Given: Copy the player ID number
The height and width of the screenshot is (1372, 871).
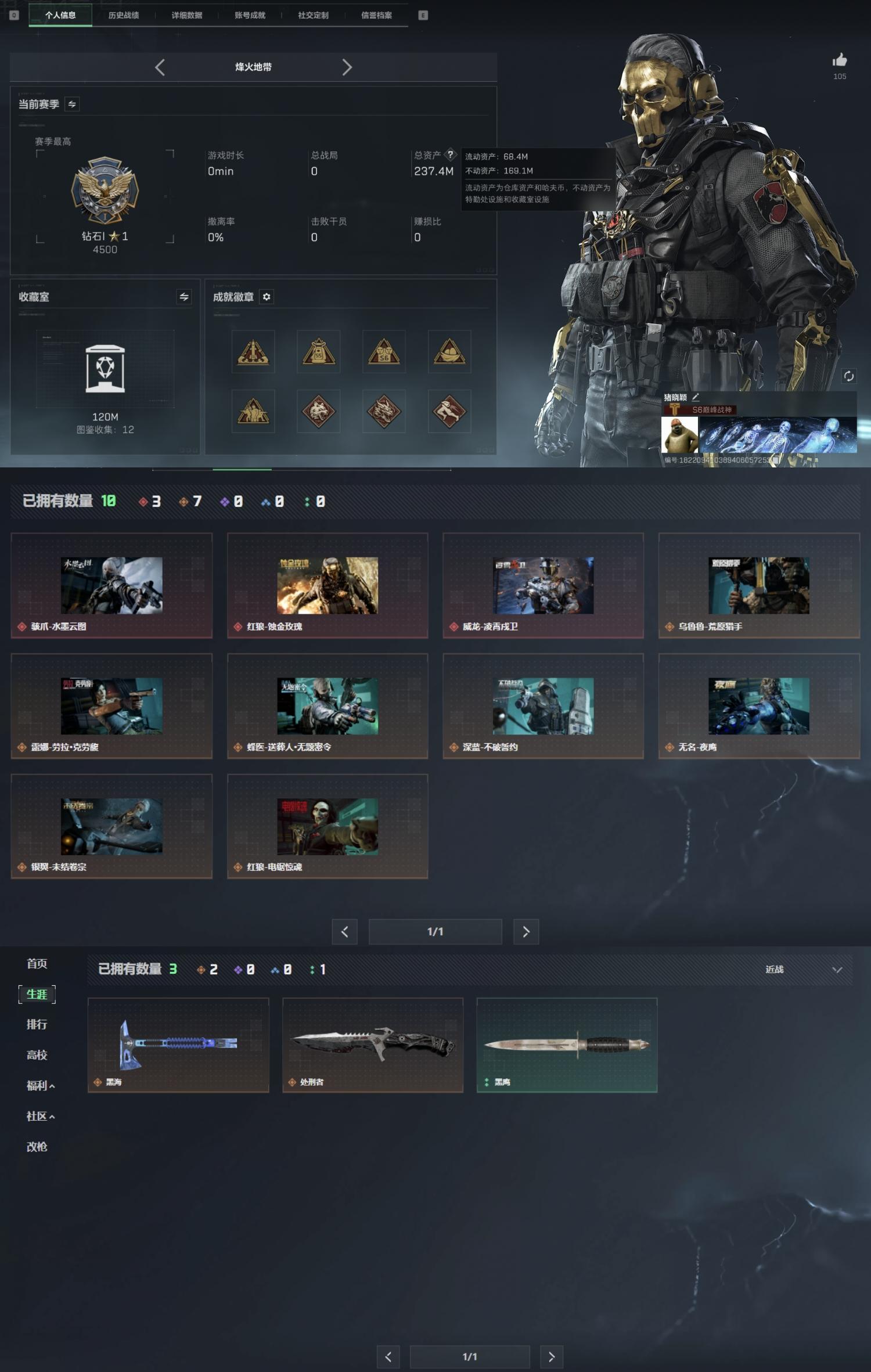Looking at the screenshot, I should pyautogui.click(x=775, y=460).
